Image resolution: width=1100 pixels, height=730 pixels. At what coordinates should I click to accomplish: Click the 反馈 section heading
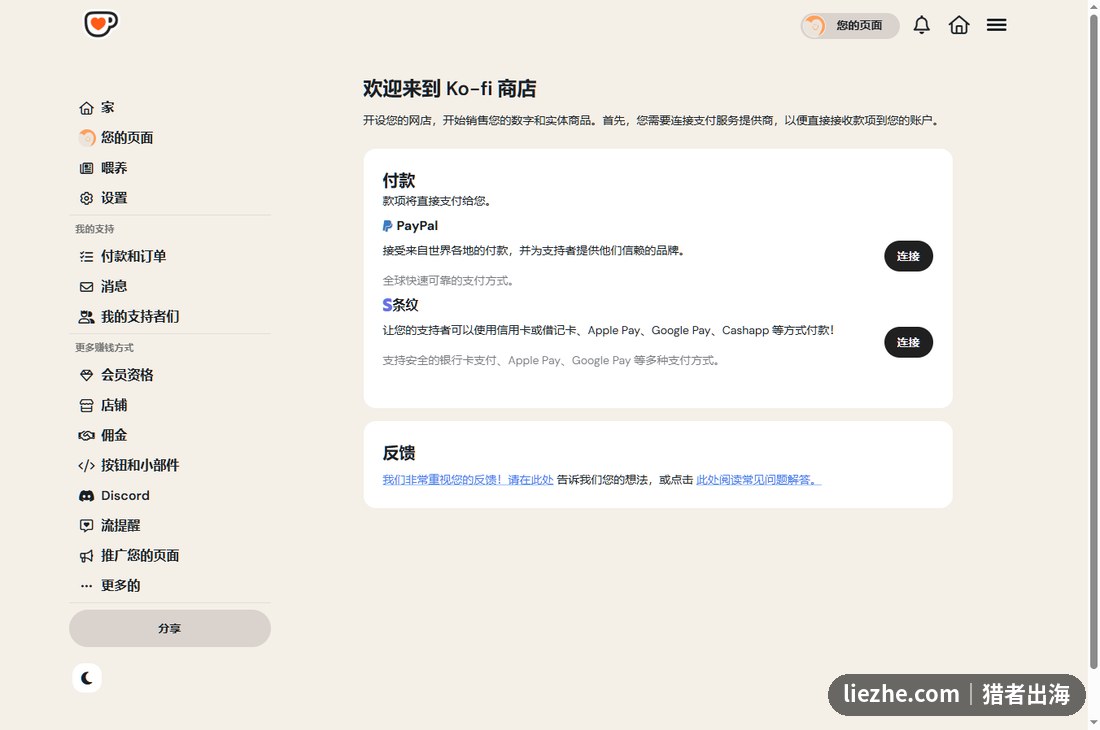(399, 453)
